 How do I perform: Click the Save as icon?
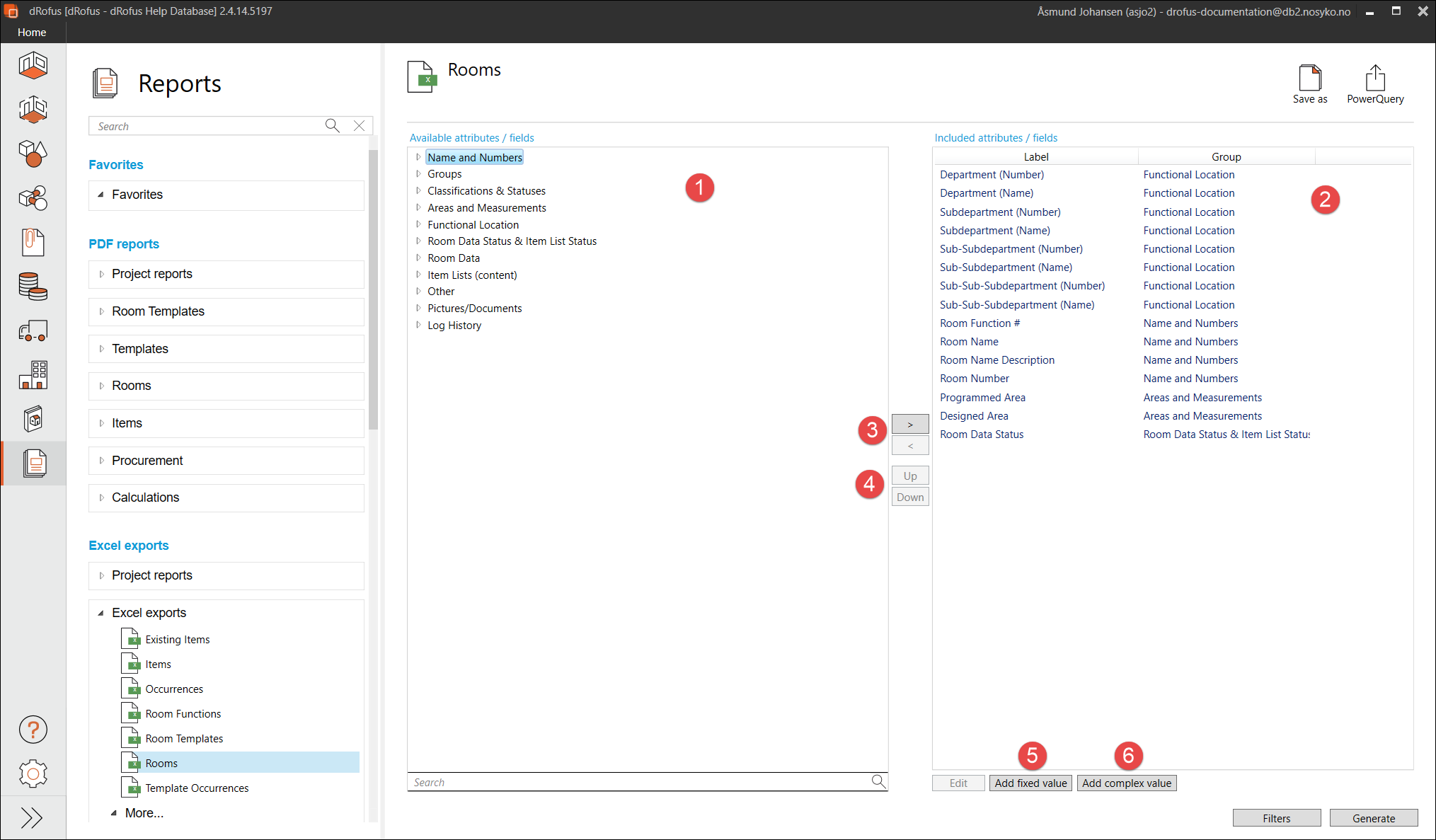coord(1309,79)
